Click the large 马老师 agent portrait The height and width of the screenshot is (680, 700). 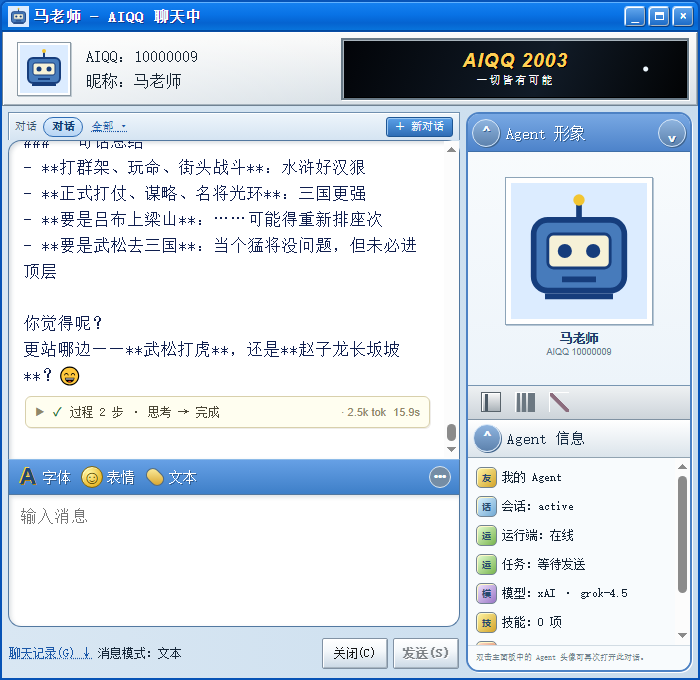[579, 251]
